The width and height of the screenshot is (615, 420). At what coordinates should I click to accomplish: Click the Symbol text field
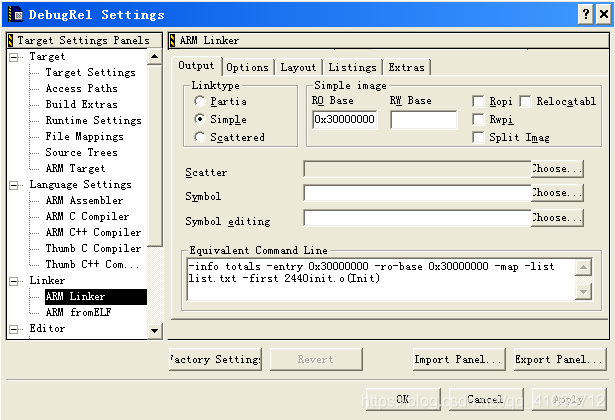click(417, 193)
